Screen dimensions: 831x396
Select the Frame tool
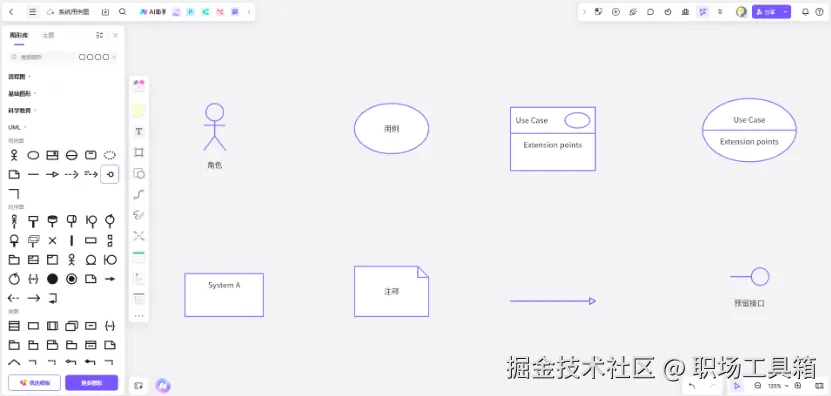coord(139,152)
